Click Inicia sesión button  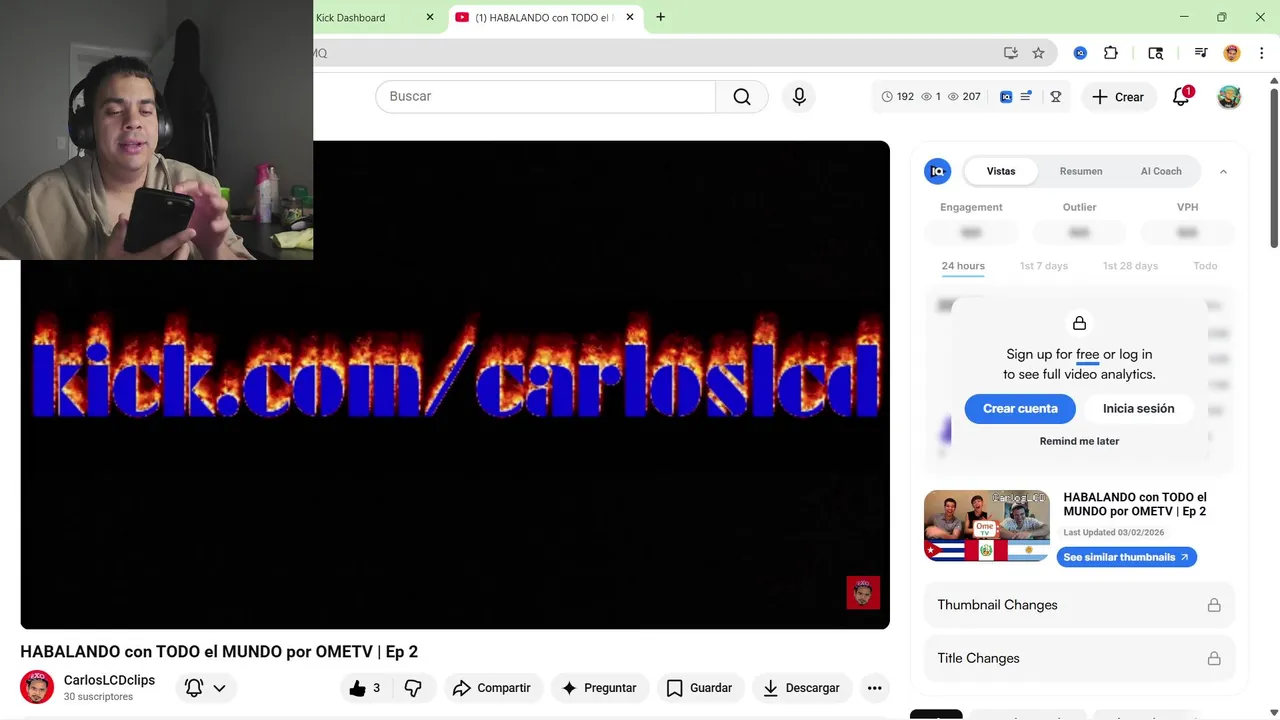pos(1138,408)
